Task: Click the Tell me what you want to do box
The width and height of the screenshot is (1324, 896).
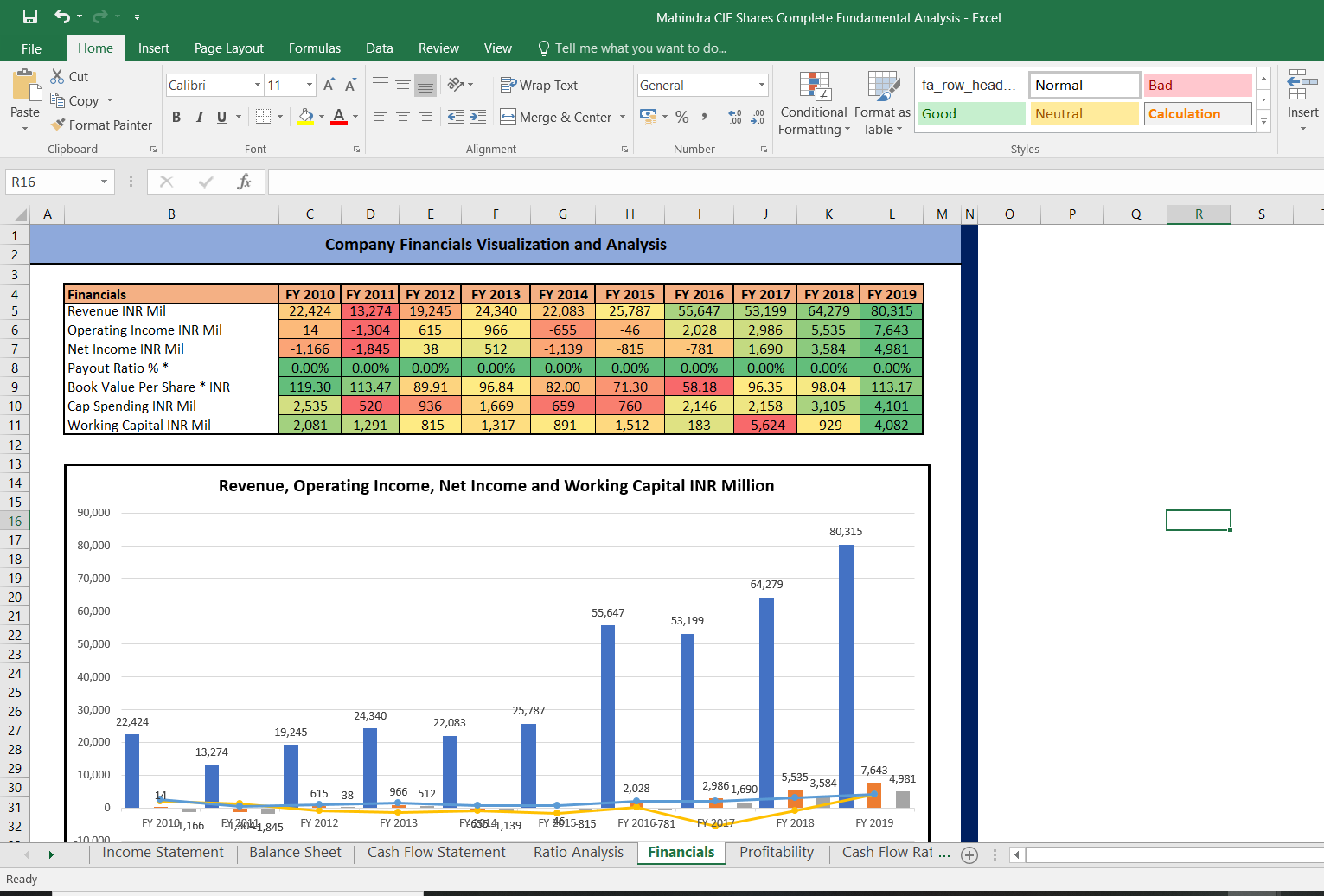Action: [x=632, y=48]
